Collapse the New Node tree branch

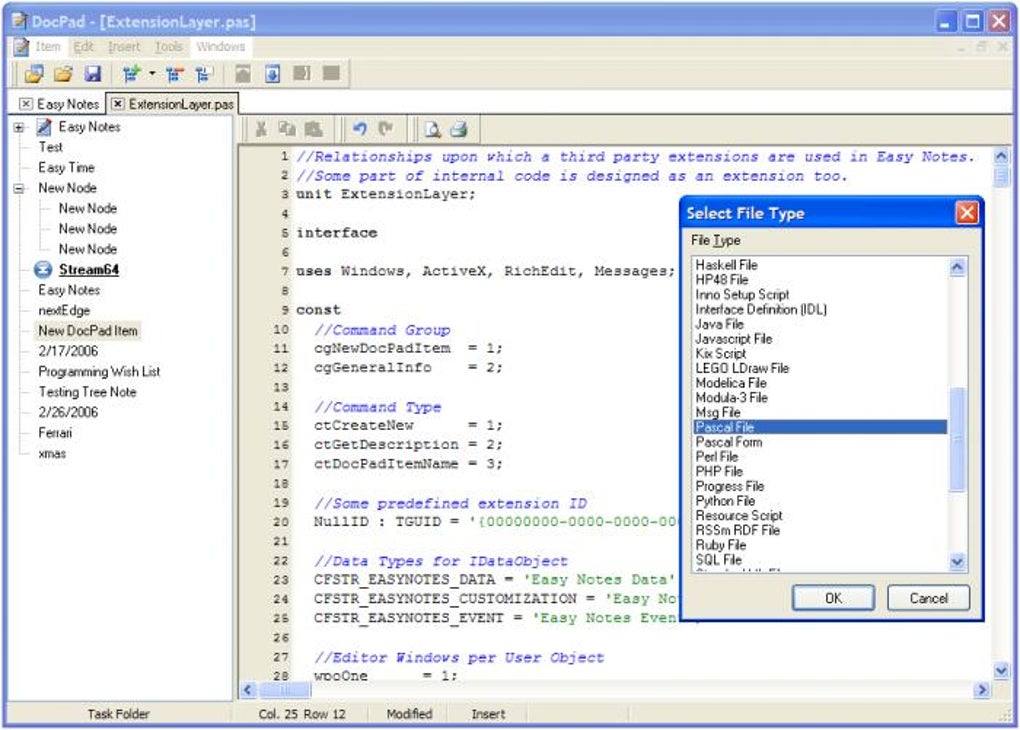[19, 188]
